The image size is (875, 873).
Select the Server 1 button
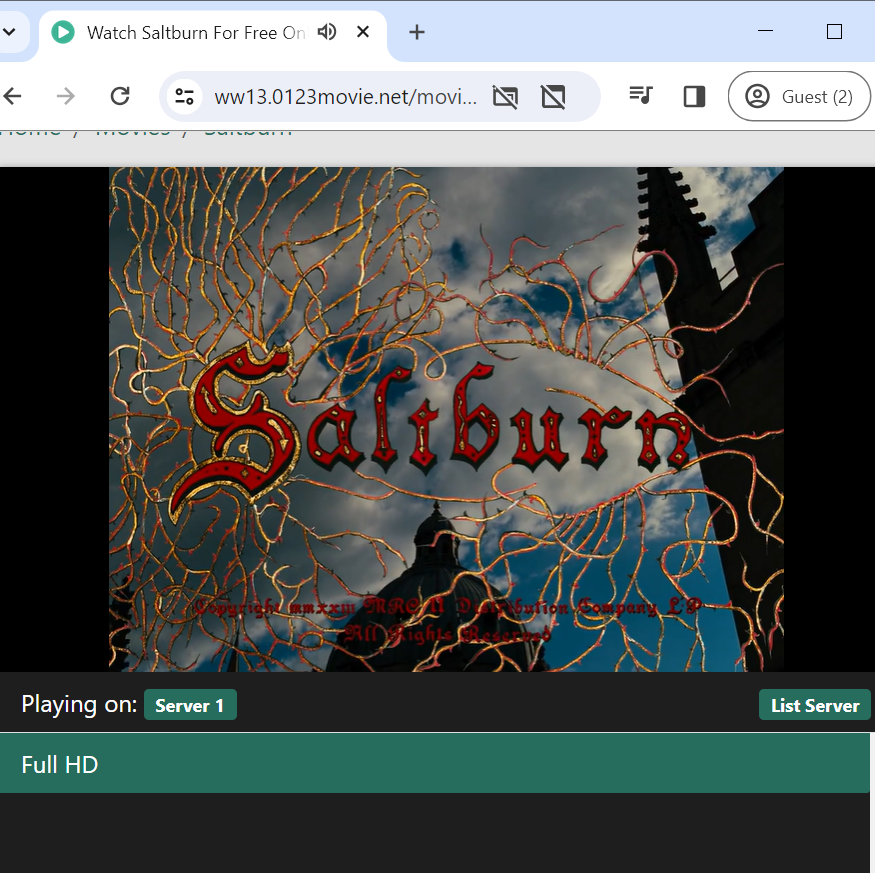click(190, 705)
